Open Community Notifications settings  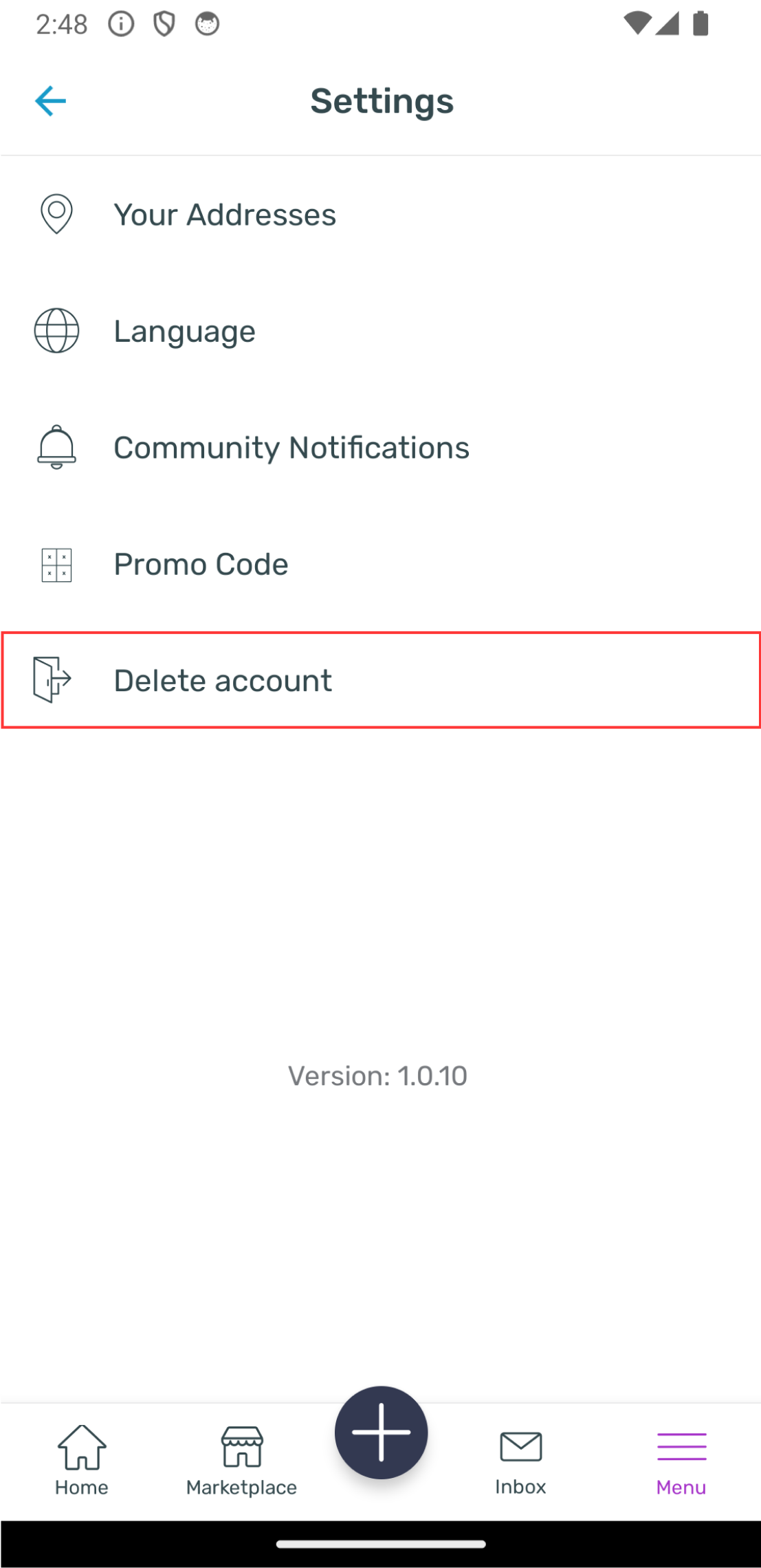(x=291, y=448)
